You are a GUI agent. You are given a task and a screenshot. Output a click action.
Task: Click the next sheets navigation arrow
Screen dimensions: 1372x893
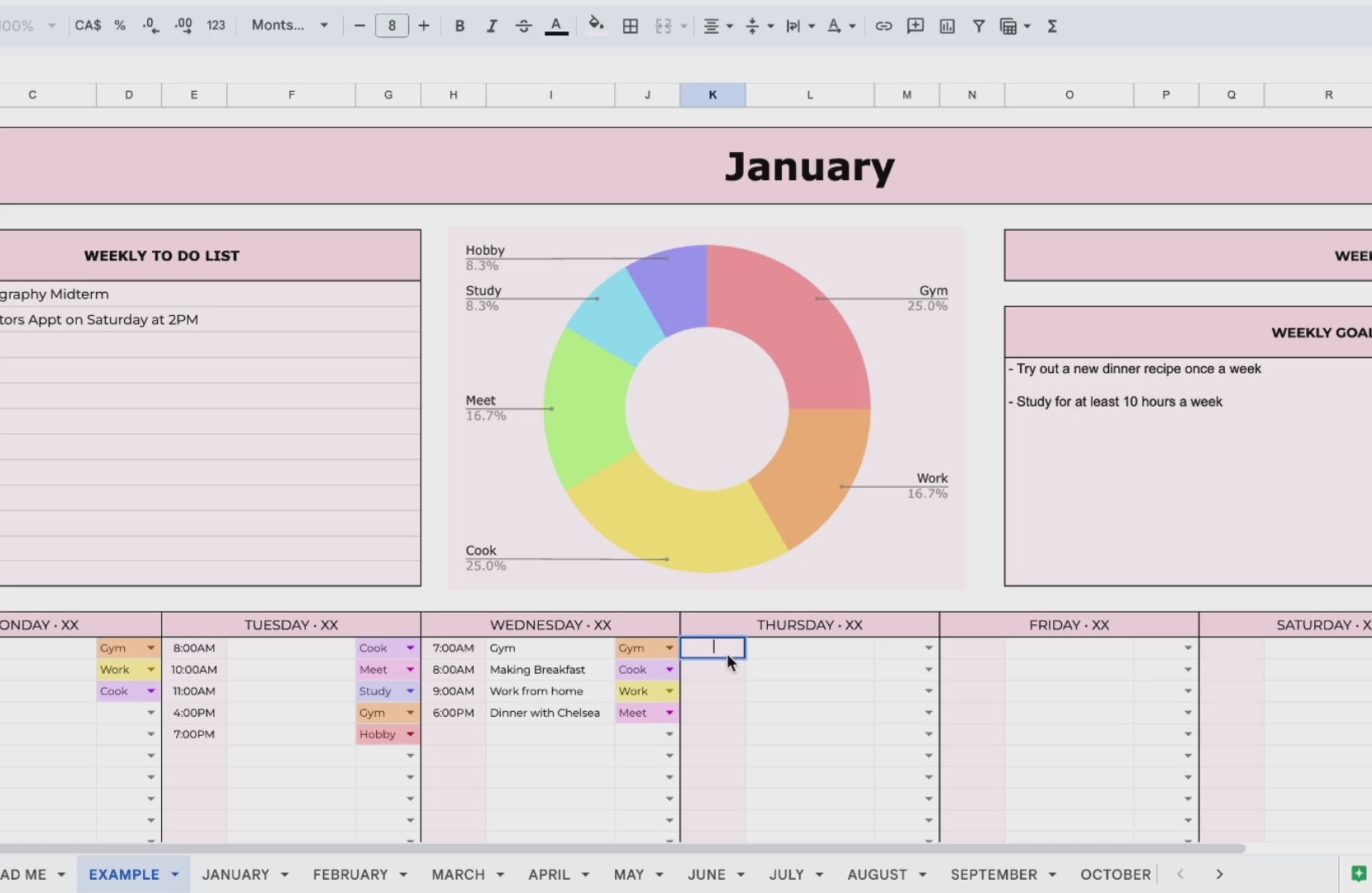pos(1218,874)
